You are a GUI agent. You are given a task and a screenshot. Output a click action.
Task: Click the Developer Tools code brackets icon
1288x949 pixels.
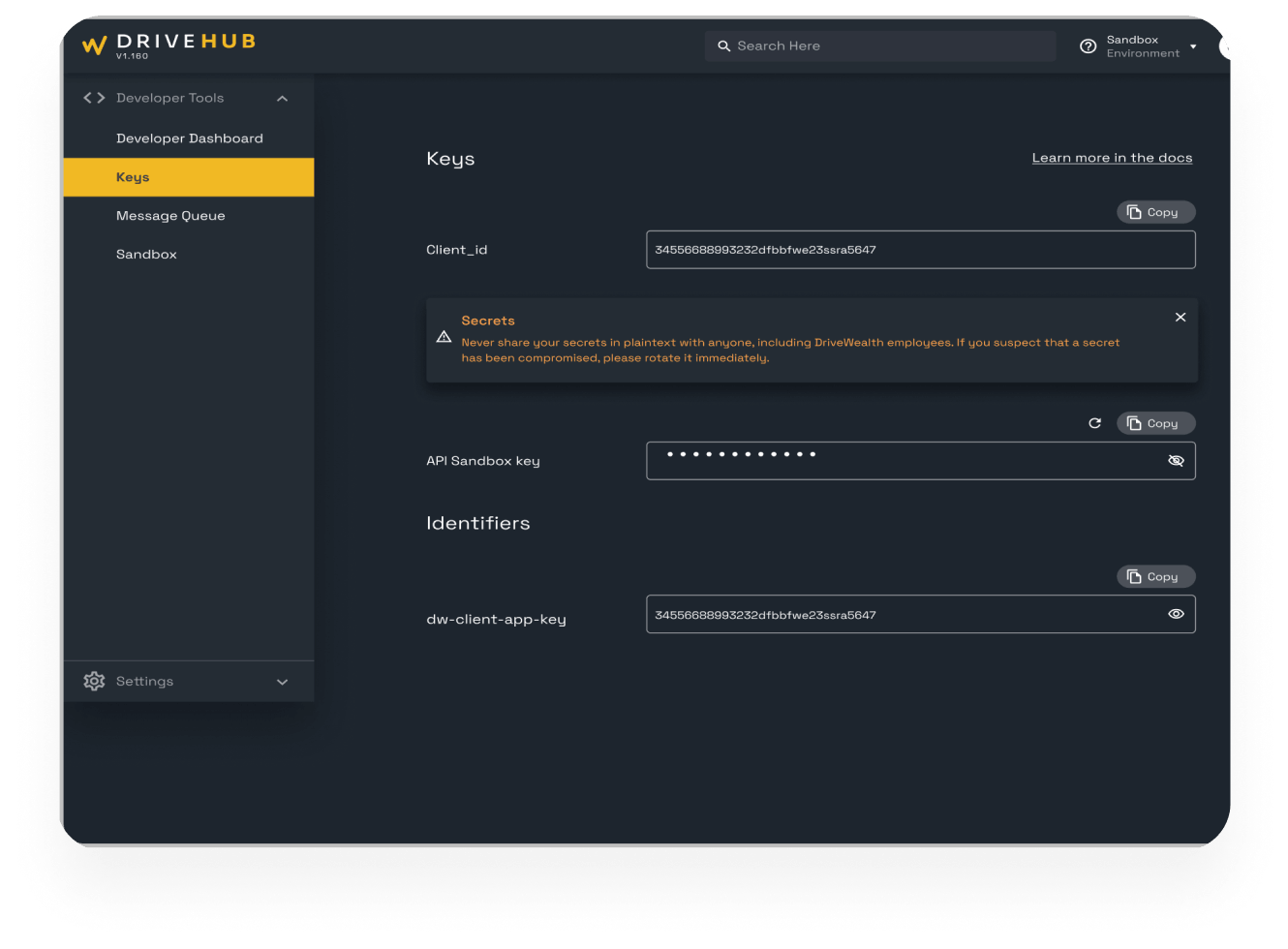[94, 98]
